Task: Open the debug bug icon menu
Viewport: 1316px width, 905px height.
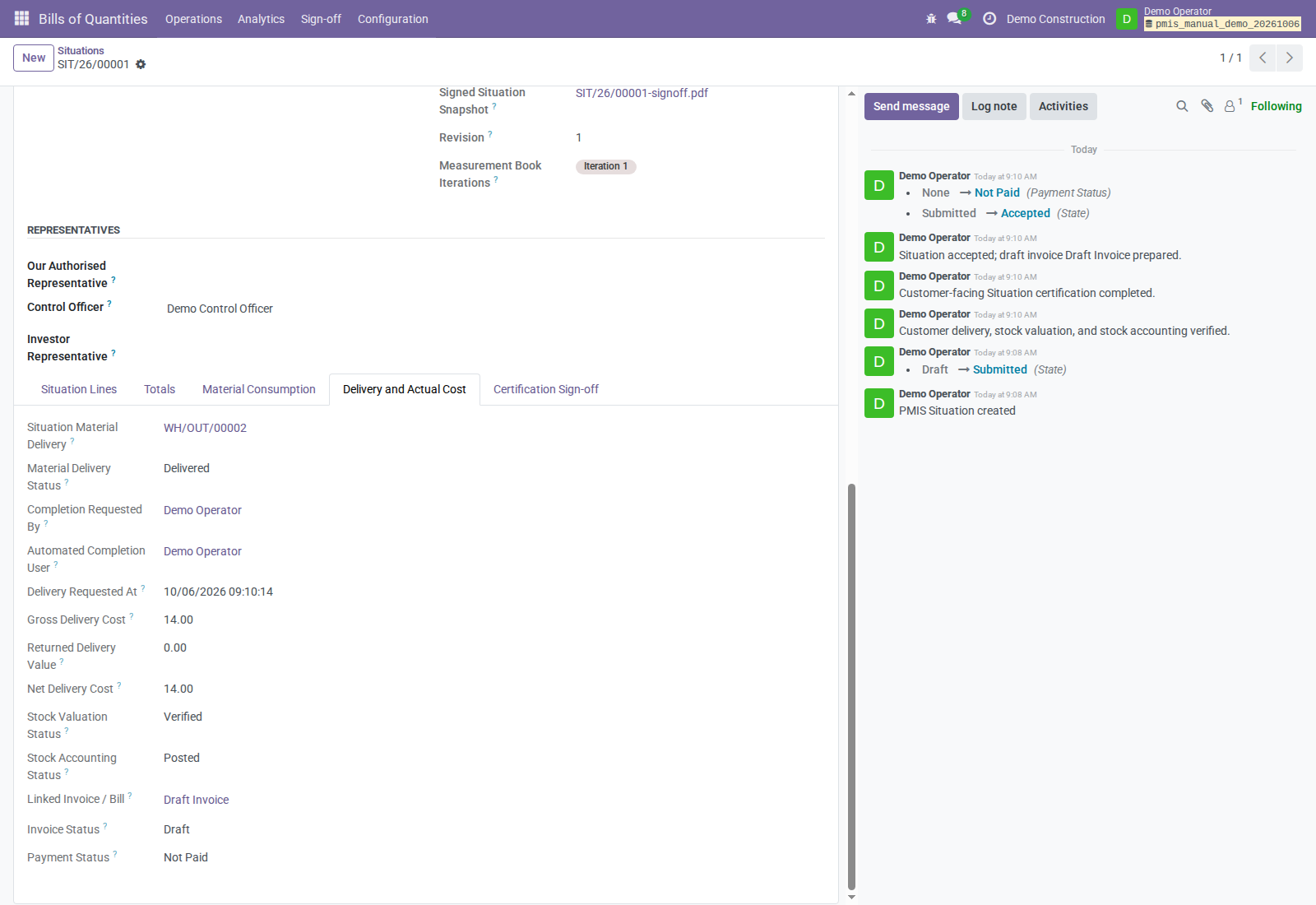Action: tap(931, 18)
